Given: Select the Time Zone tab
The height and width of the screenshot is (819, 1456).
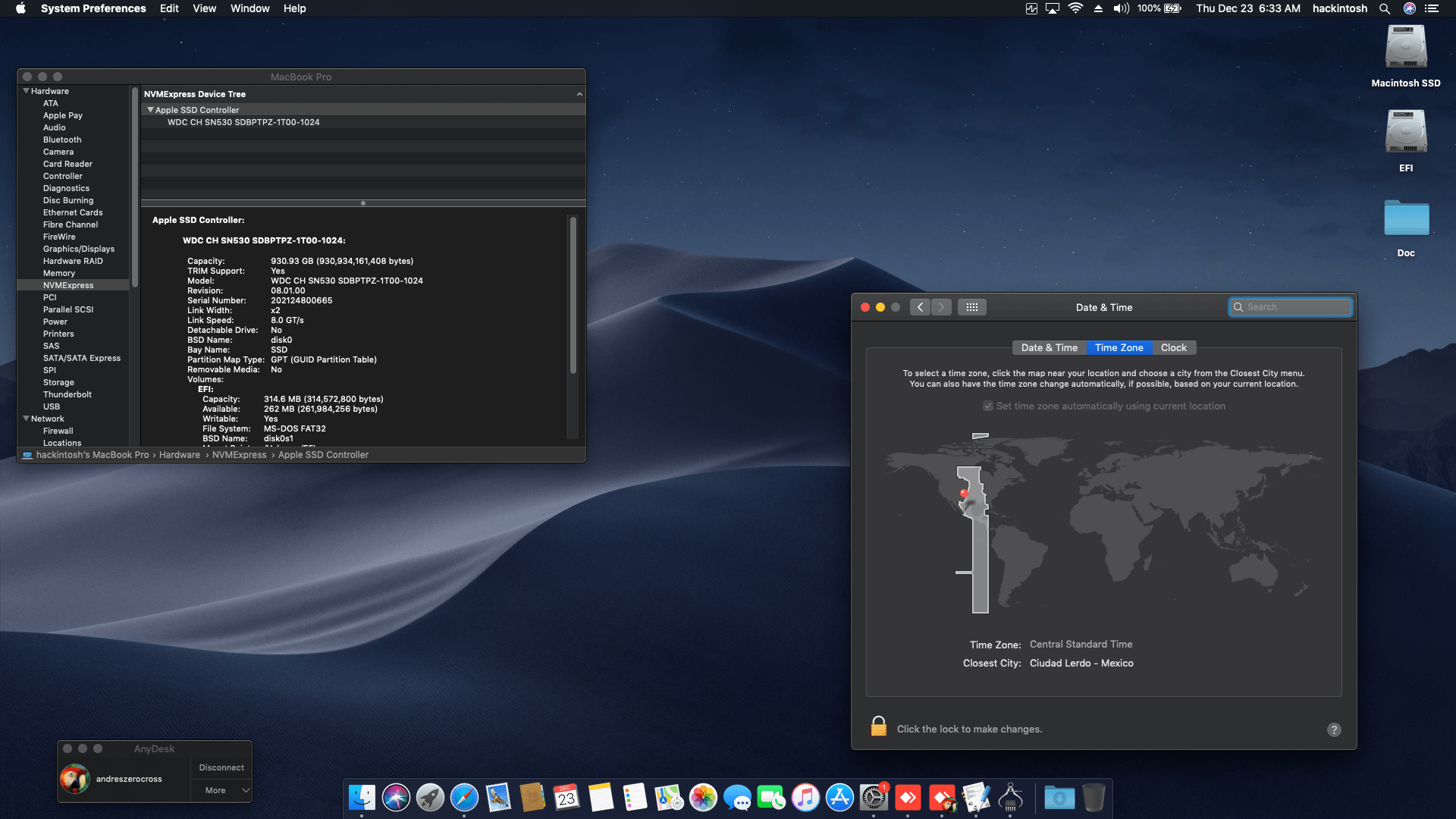Looking at the screenshot, I should (1119, 347).
